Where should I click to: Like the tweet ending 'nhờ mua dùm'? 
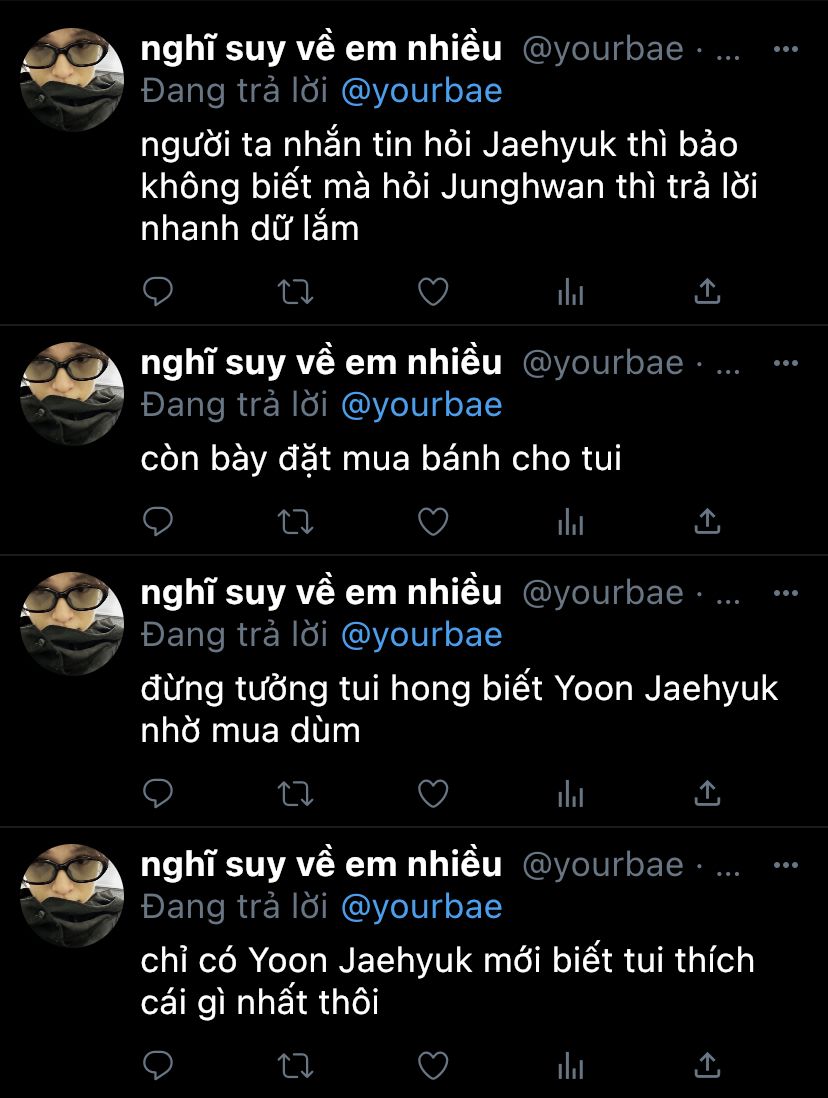pyautogui.click(x=433, y=793)
